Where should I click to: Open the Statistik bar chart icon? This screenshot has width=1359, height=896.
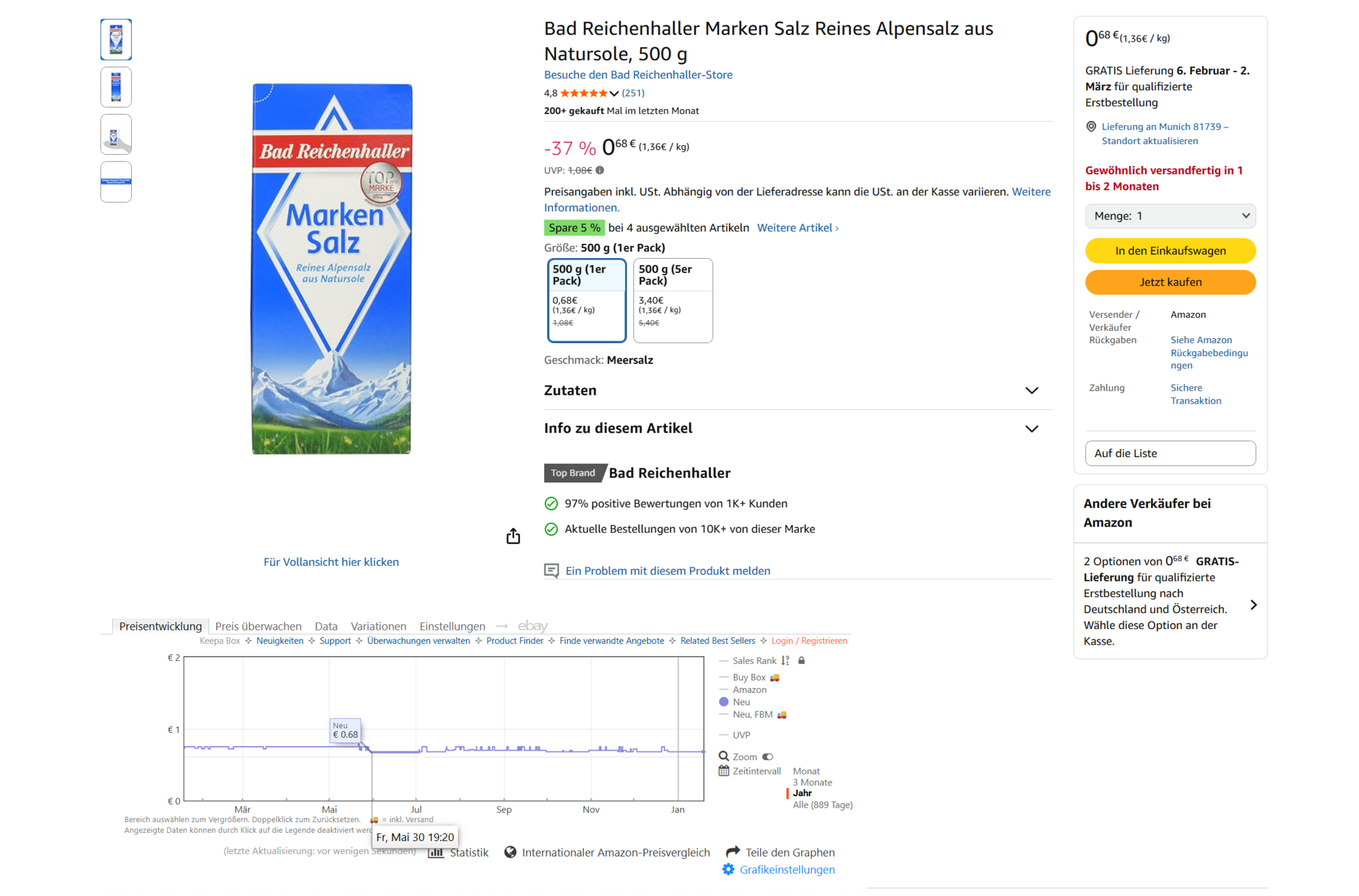[436, 853]
